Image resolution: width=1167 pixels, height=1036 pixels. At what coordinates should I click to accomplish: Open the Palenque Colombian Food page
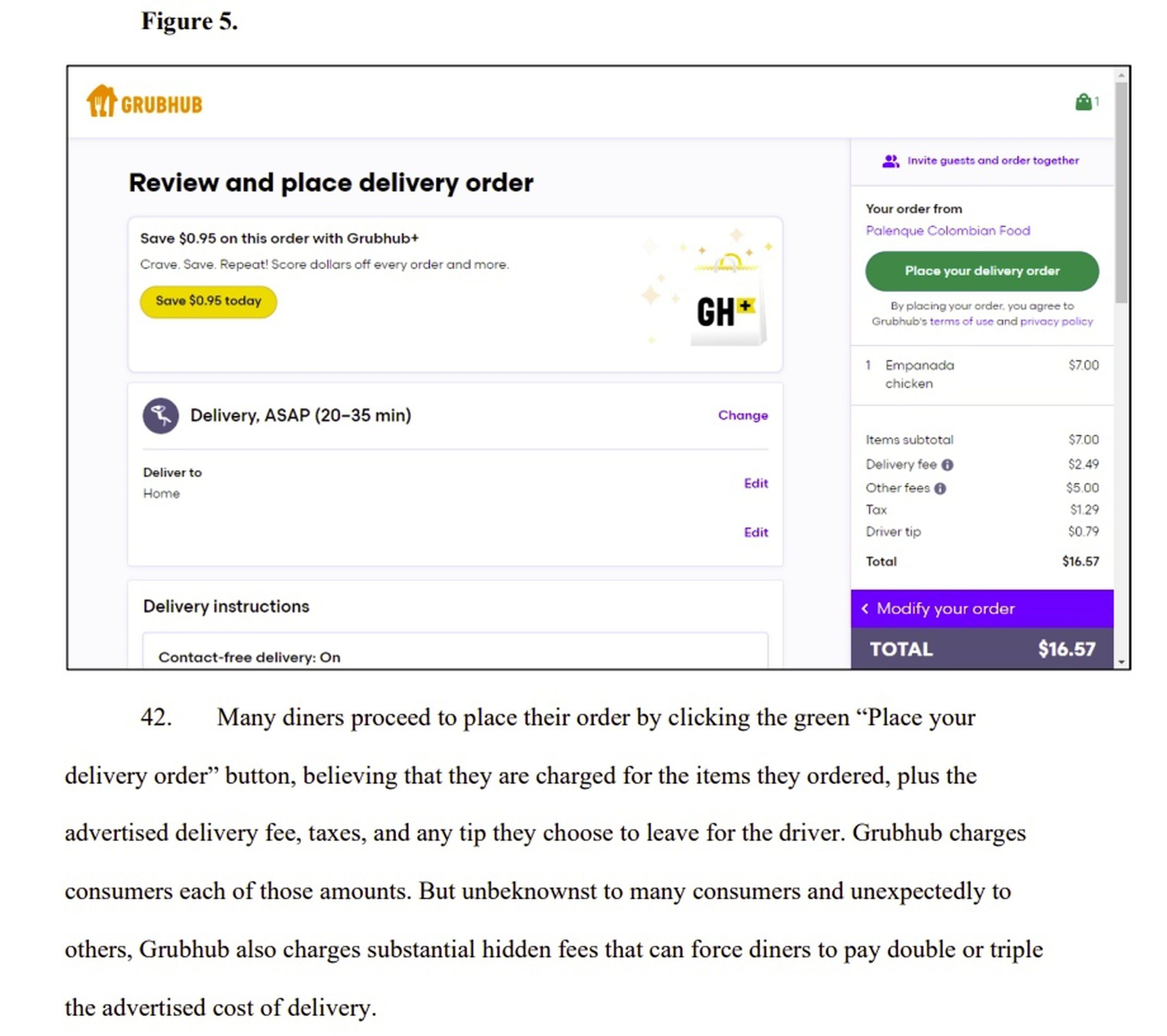(x=948, y=230)
